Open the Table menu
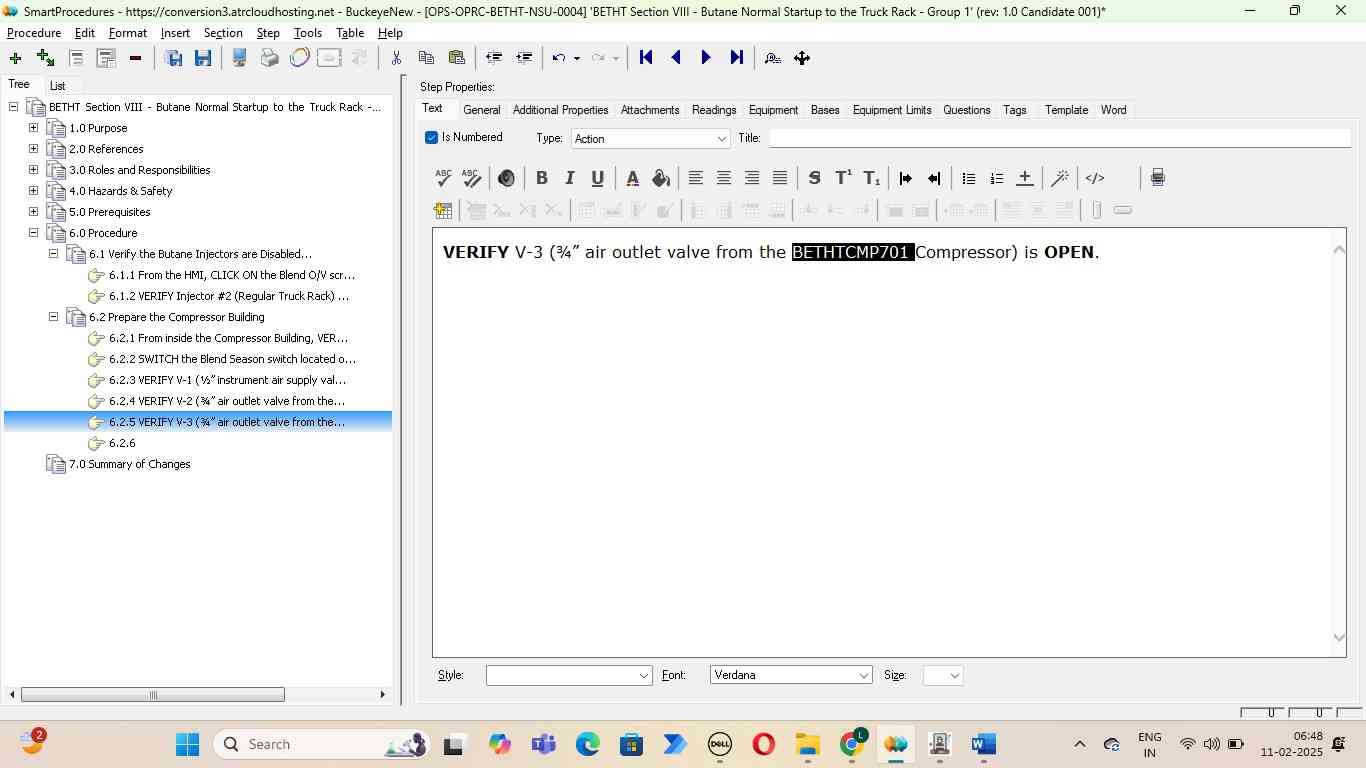Image resolution: width=1366 pixels, height=768 pixels. [349, 33]
